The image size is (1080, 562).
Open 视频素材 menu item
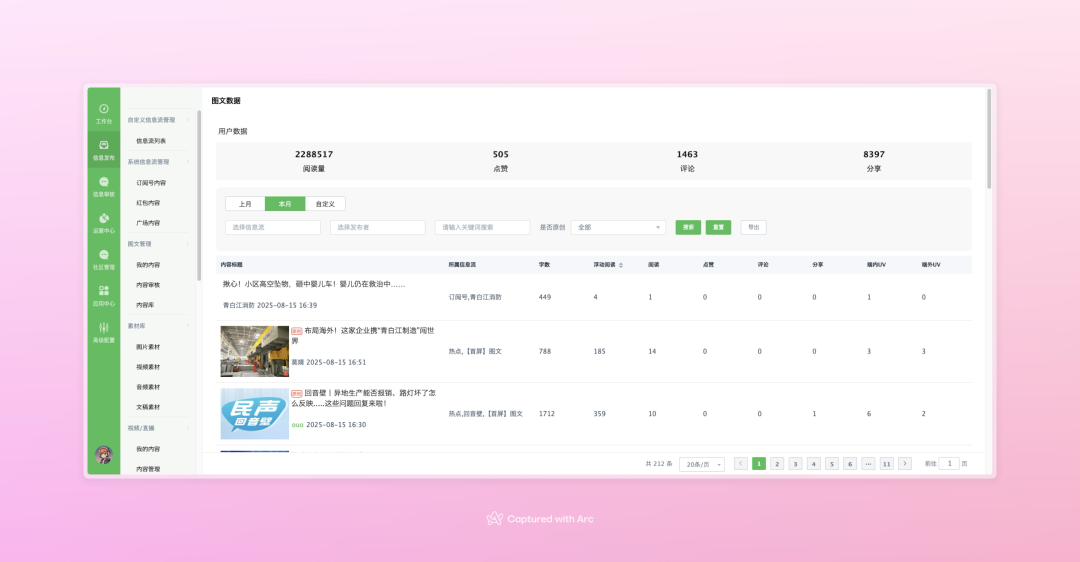(148, 367)
